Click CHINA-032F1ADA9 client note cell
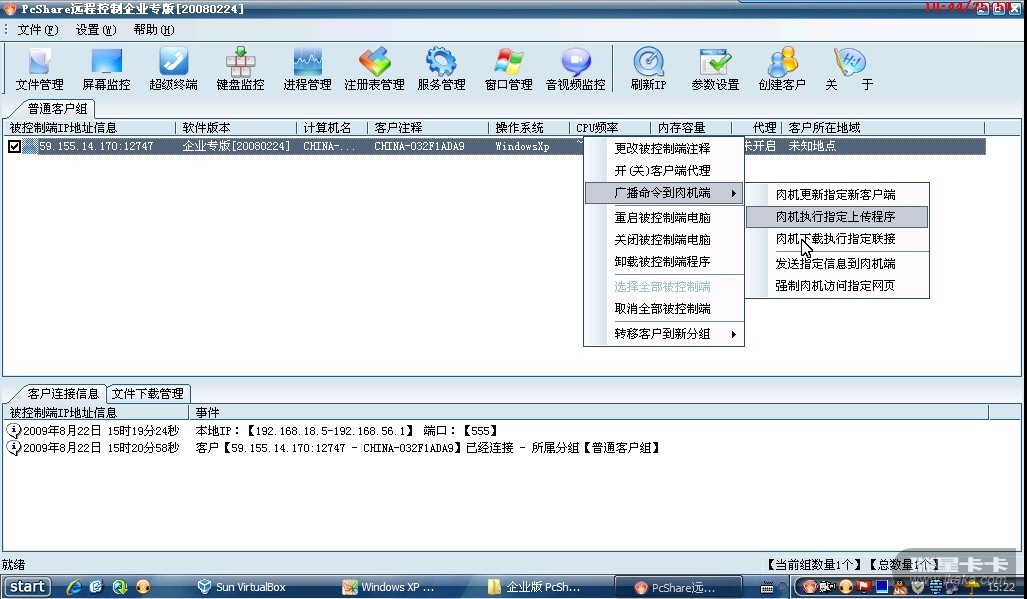1027x599 pixels. click(419, 146)
